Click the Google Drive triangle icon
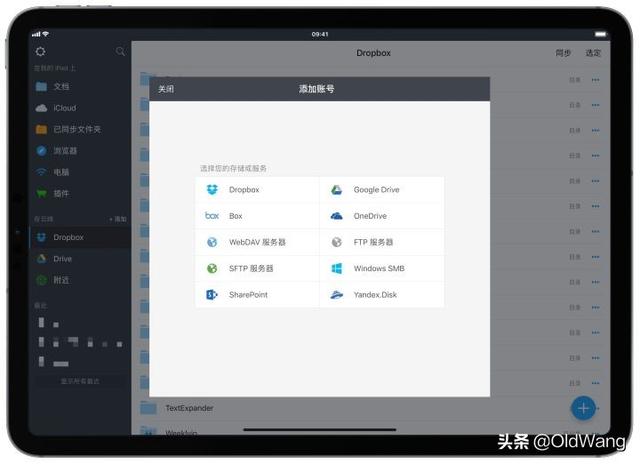Image resolution: width=640 pixels, height=464 pixels. pyautogui.click(x=336, y=190)
